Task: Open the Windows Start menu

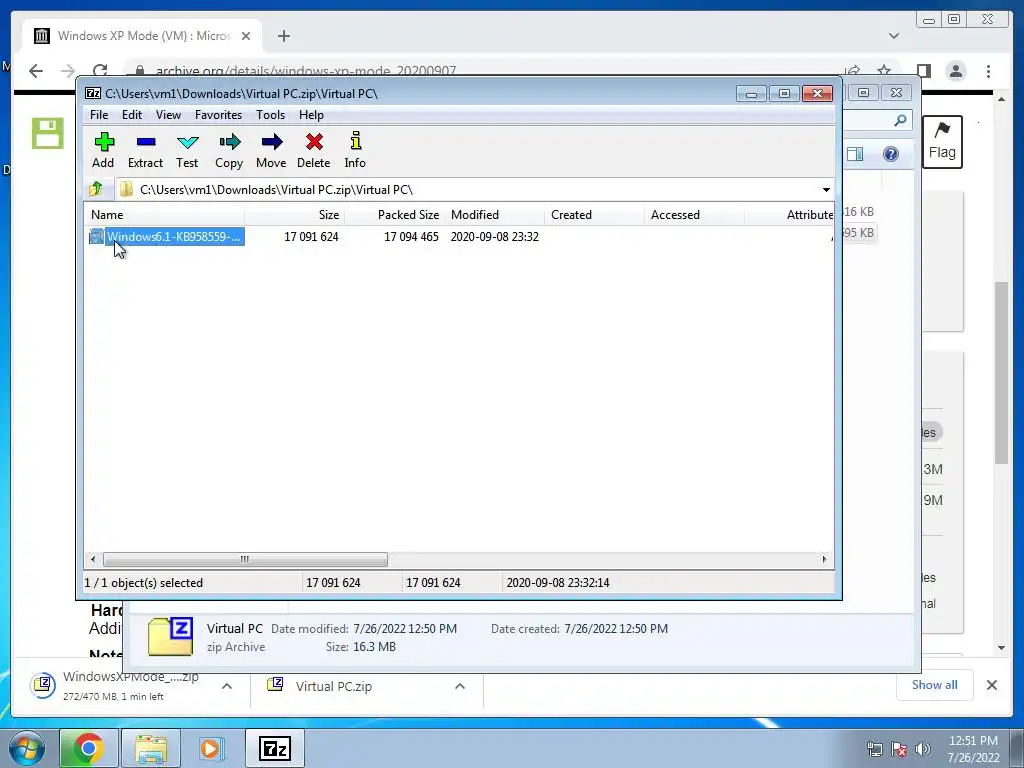Action: [26, 748]
